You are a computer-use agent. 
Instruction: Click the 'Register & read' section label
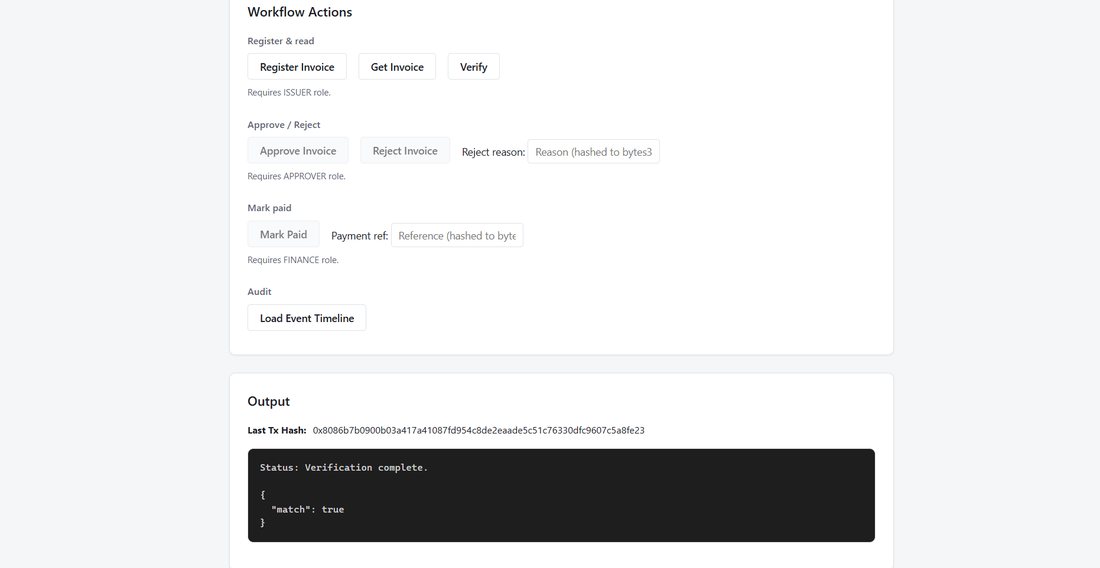[x=281, y=41]
